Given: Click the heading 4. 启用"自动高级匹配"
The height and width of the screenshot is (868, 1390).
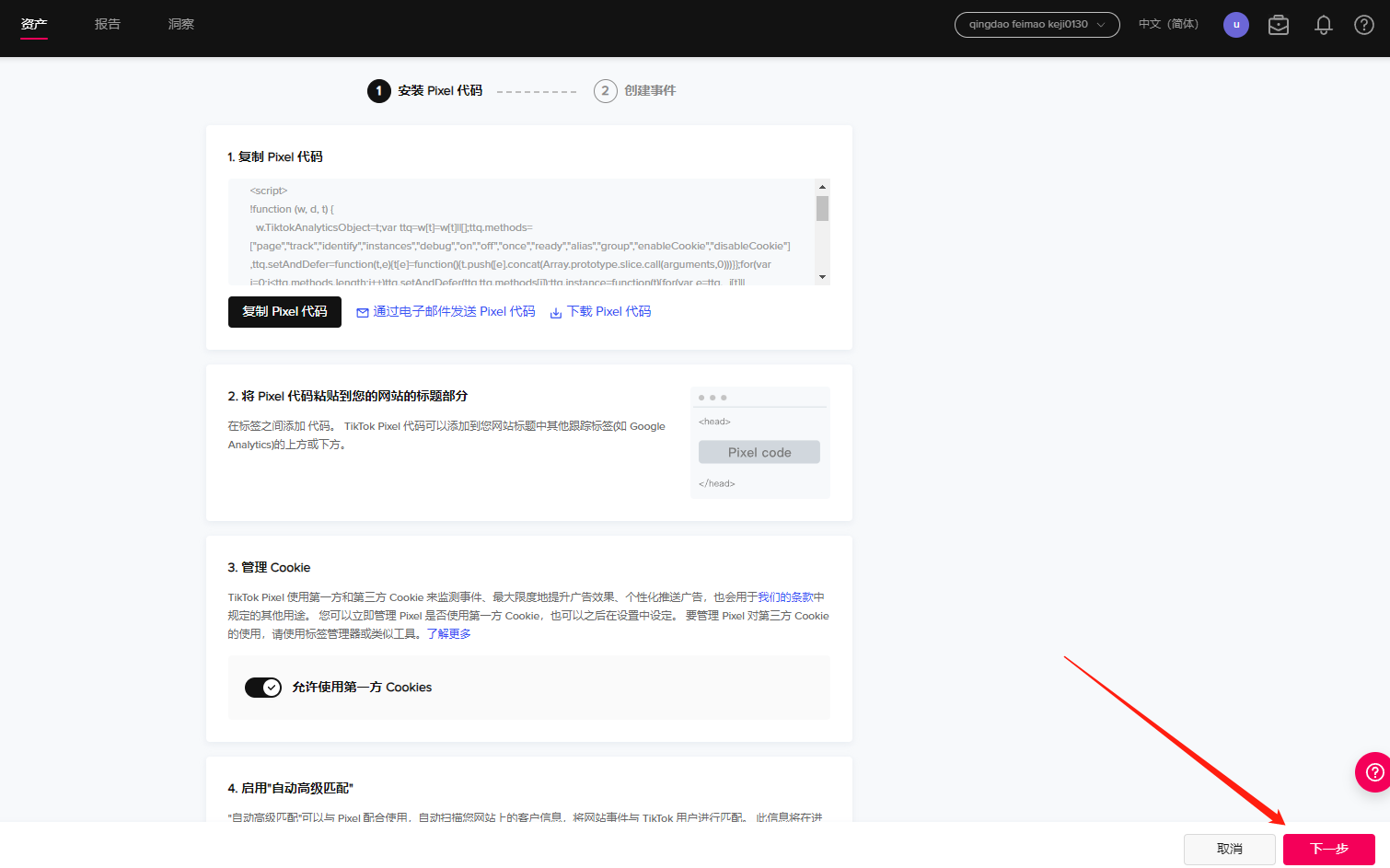Looking at the screenshot, I should (291, 789).
